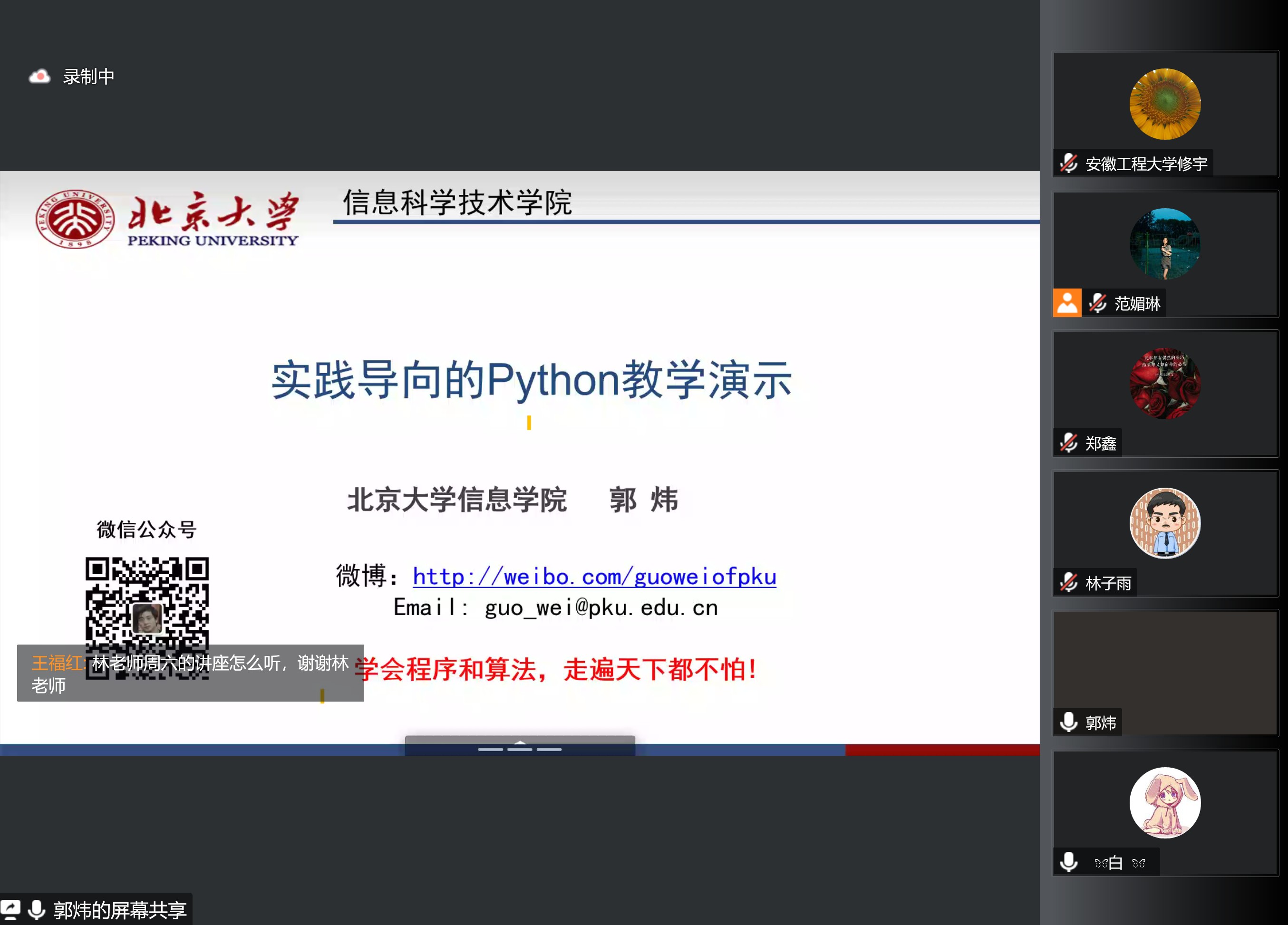The height and width of the screenshot is (925, 1288).
Task: Click the active microphone icon for 郭炜
Action: [1068, 723]
